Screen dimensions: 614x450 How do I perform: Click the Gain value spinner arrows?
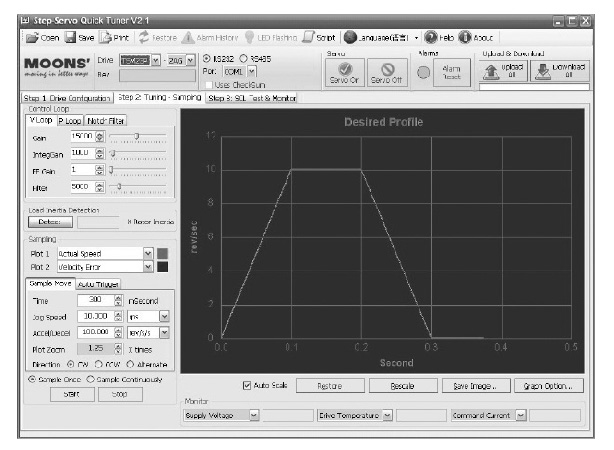[x=100, y=137]
